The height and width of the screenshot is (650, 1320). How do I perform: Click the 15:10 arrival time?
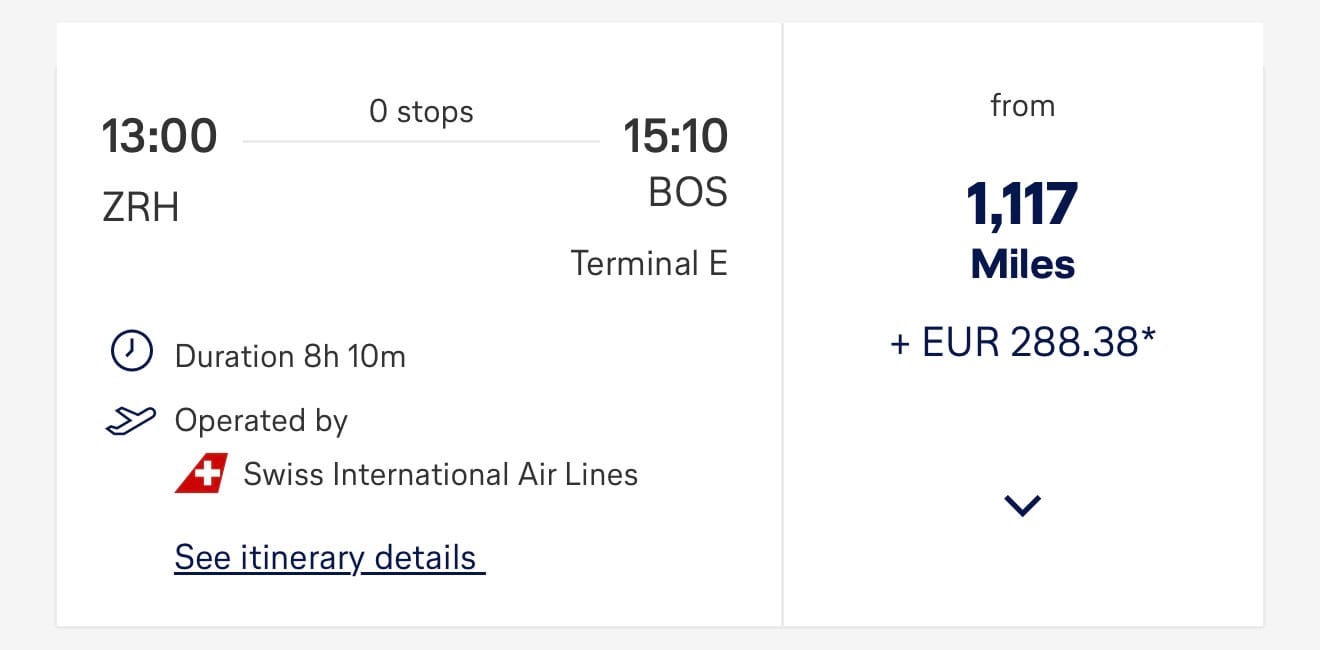tap(675, 137)
